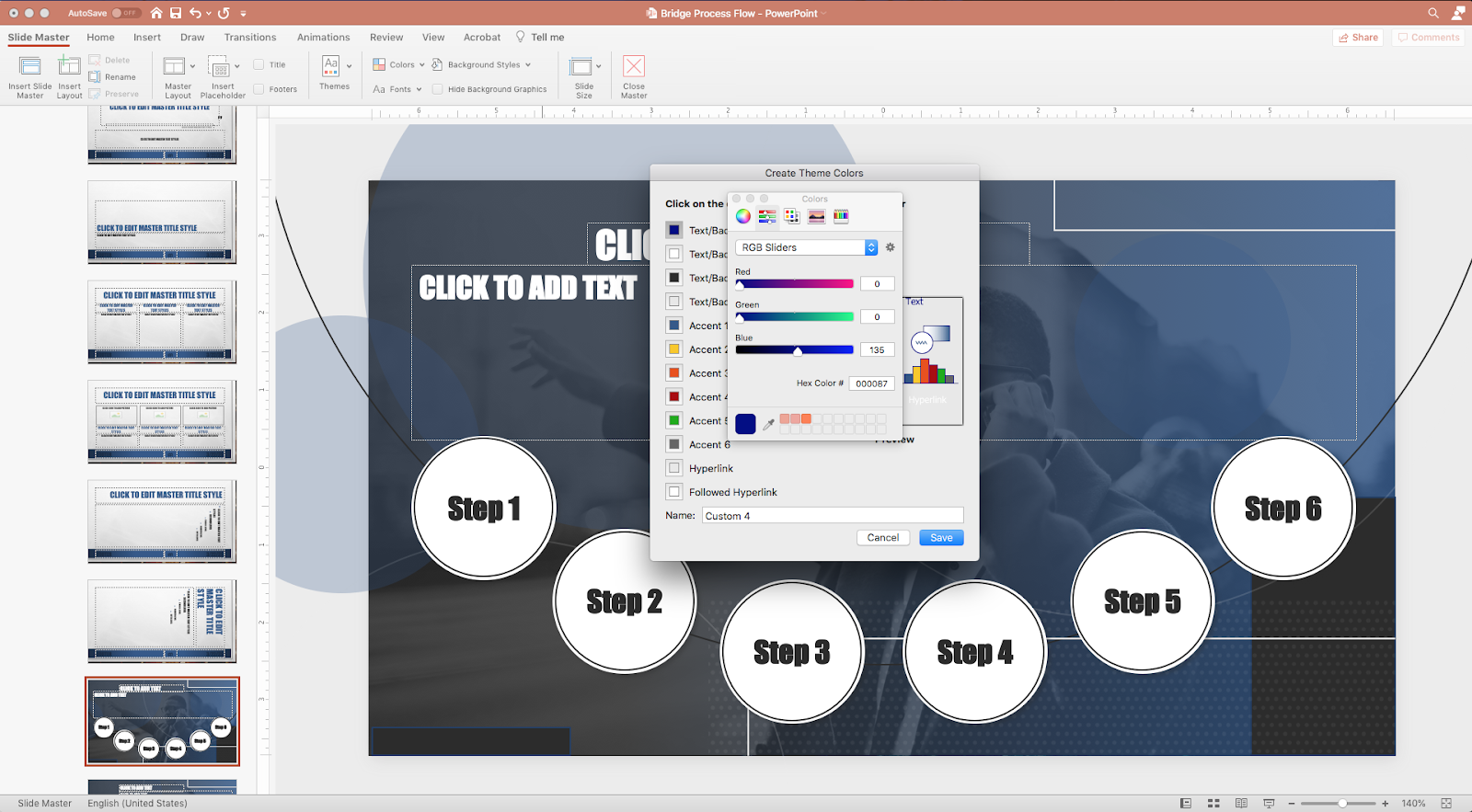The width and height of the screenshot is (1472, 812).
Task: Open the Review ribbon tab
Action: pos(386,37)
